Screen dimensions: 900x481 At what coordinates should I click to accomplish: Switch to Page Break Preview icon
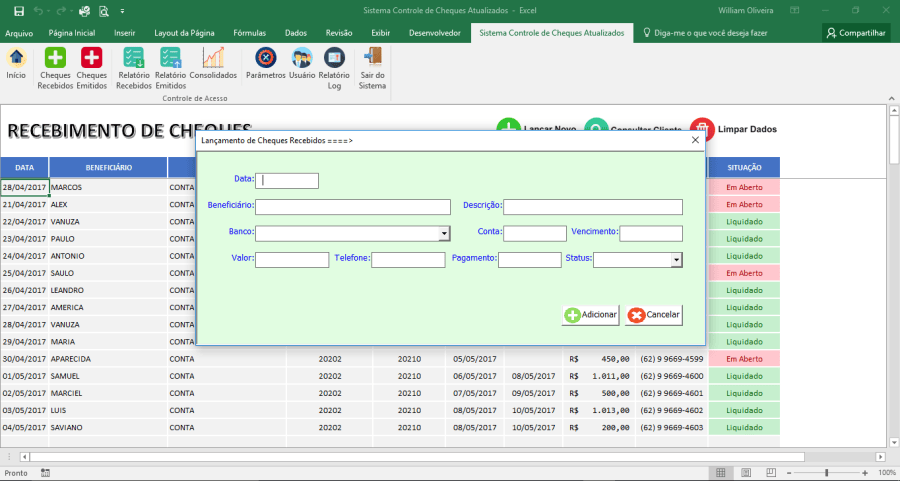click(771, 472)
